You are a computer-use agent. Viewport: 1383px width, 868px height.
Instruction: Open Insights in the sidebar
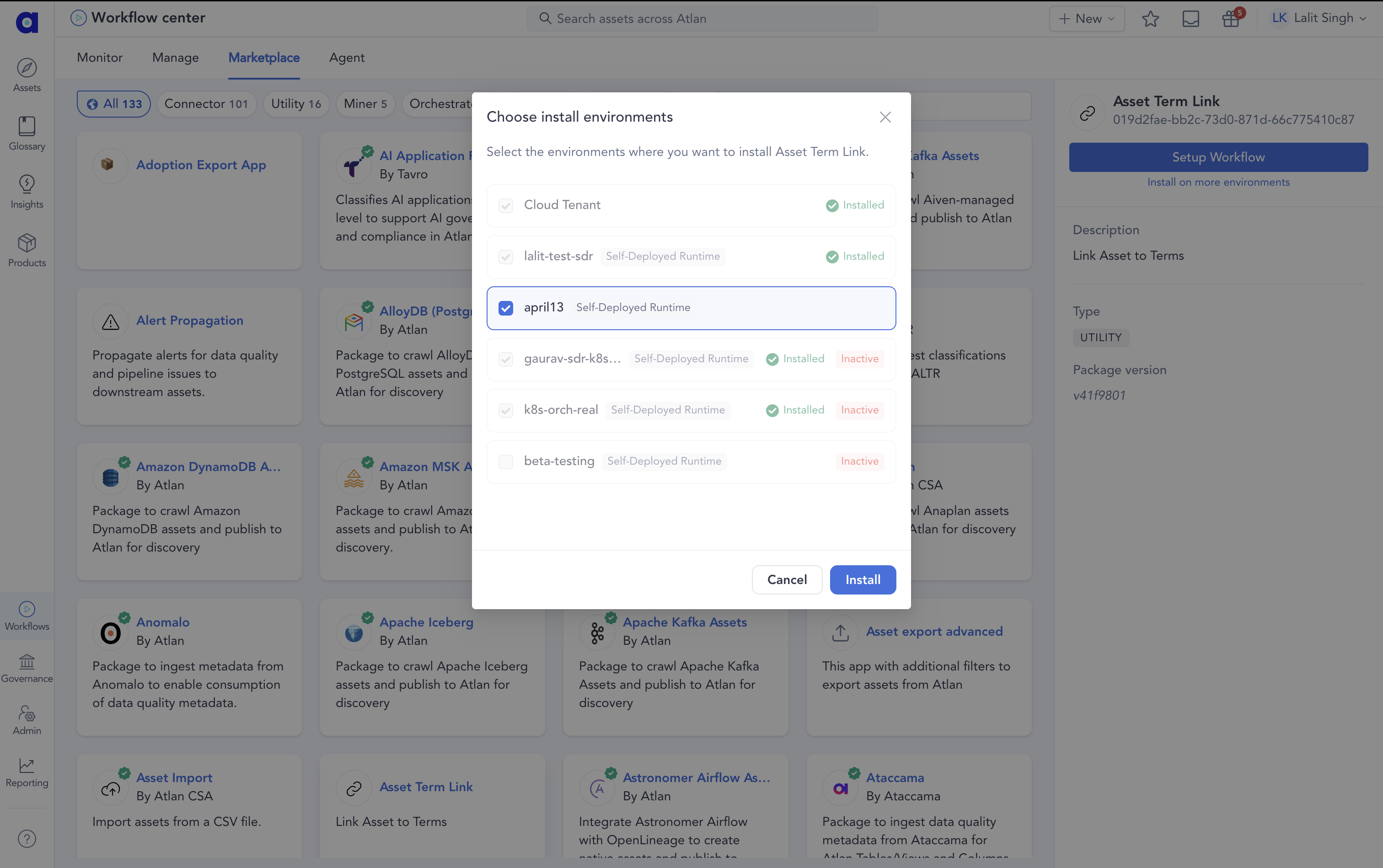click(27, 192)
